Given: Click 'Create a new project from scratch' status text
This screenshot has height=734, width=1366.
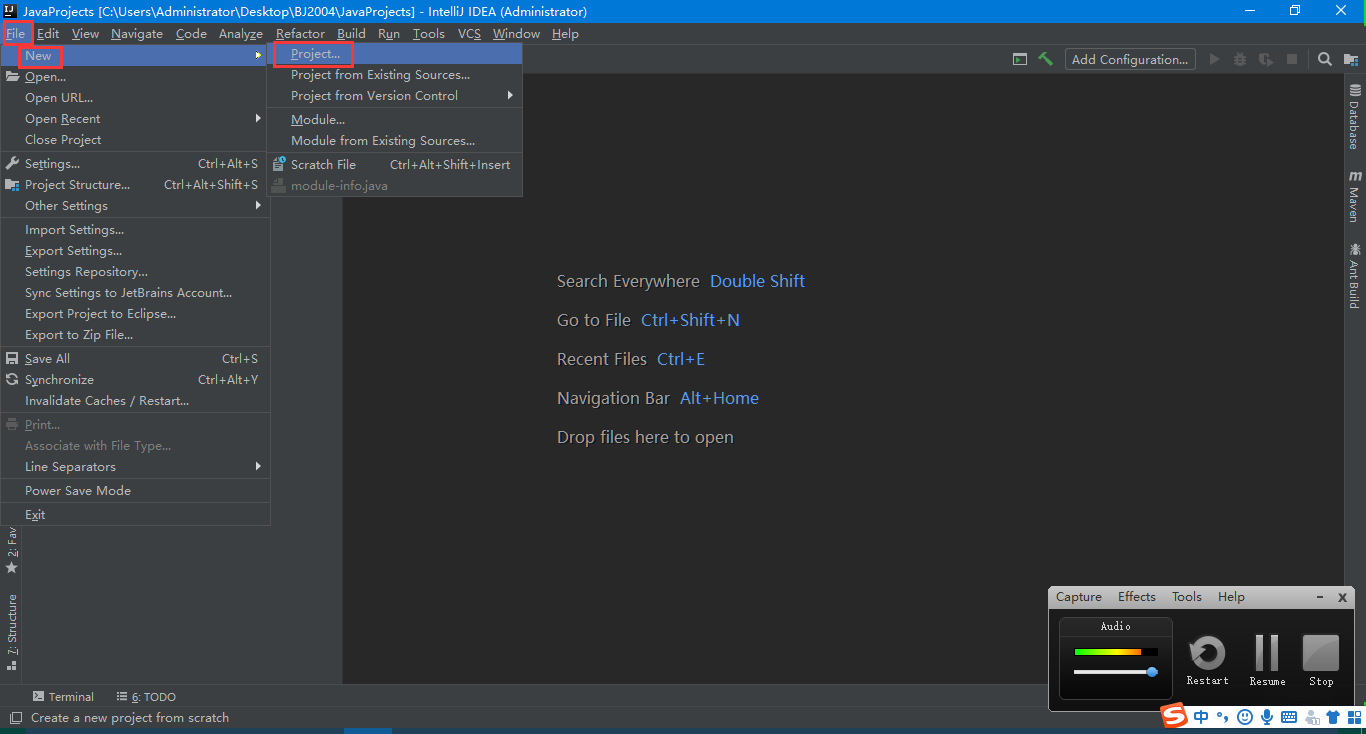Looking at the screenshot, I should pyautogui.click(x=130, y=718).
